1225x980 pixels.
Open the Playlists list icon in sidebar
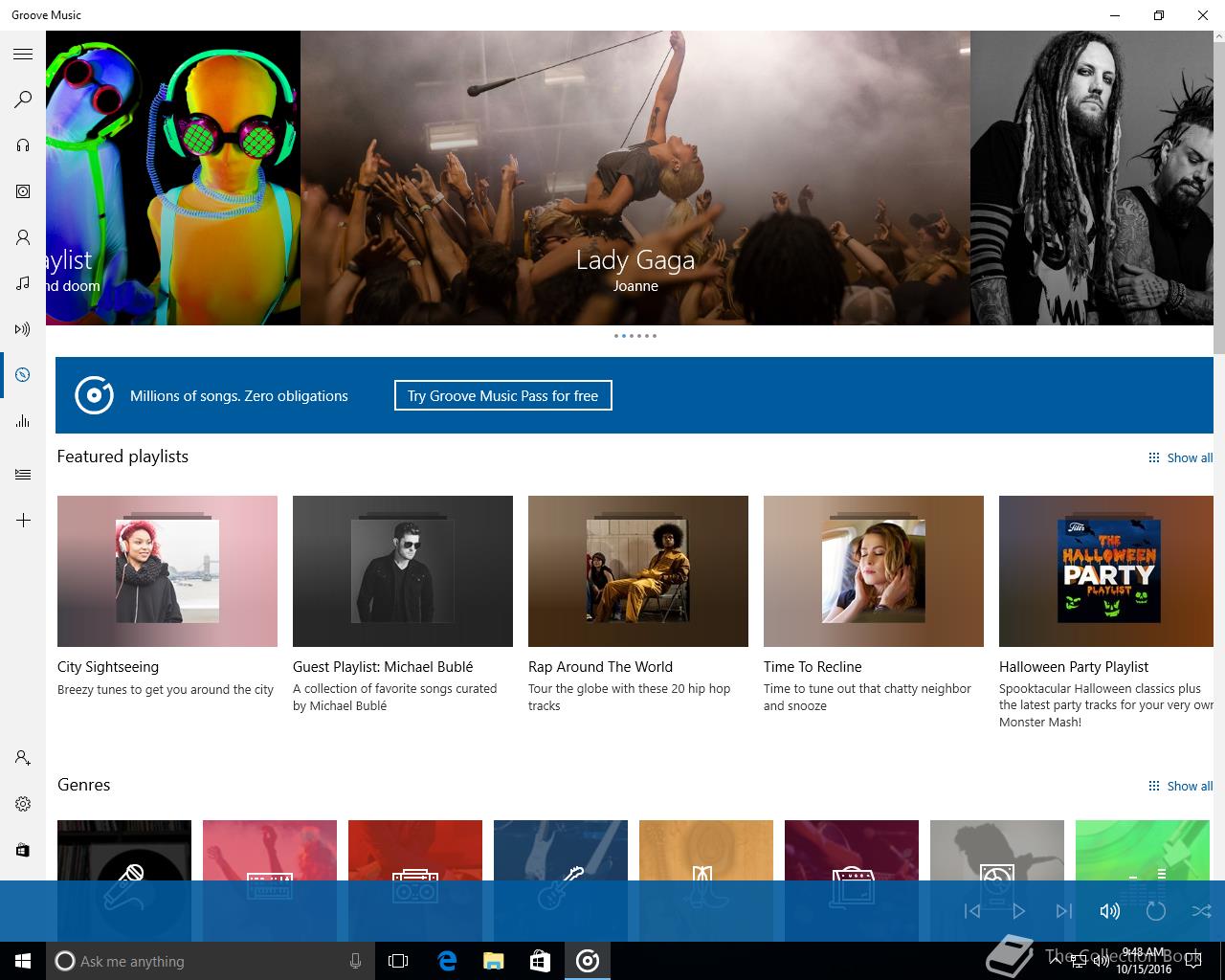[x=23, y=474]
